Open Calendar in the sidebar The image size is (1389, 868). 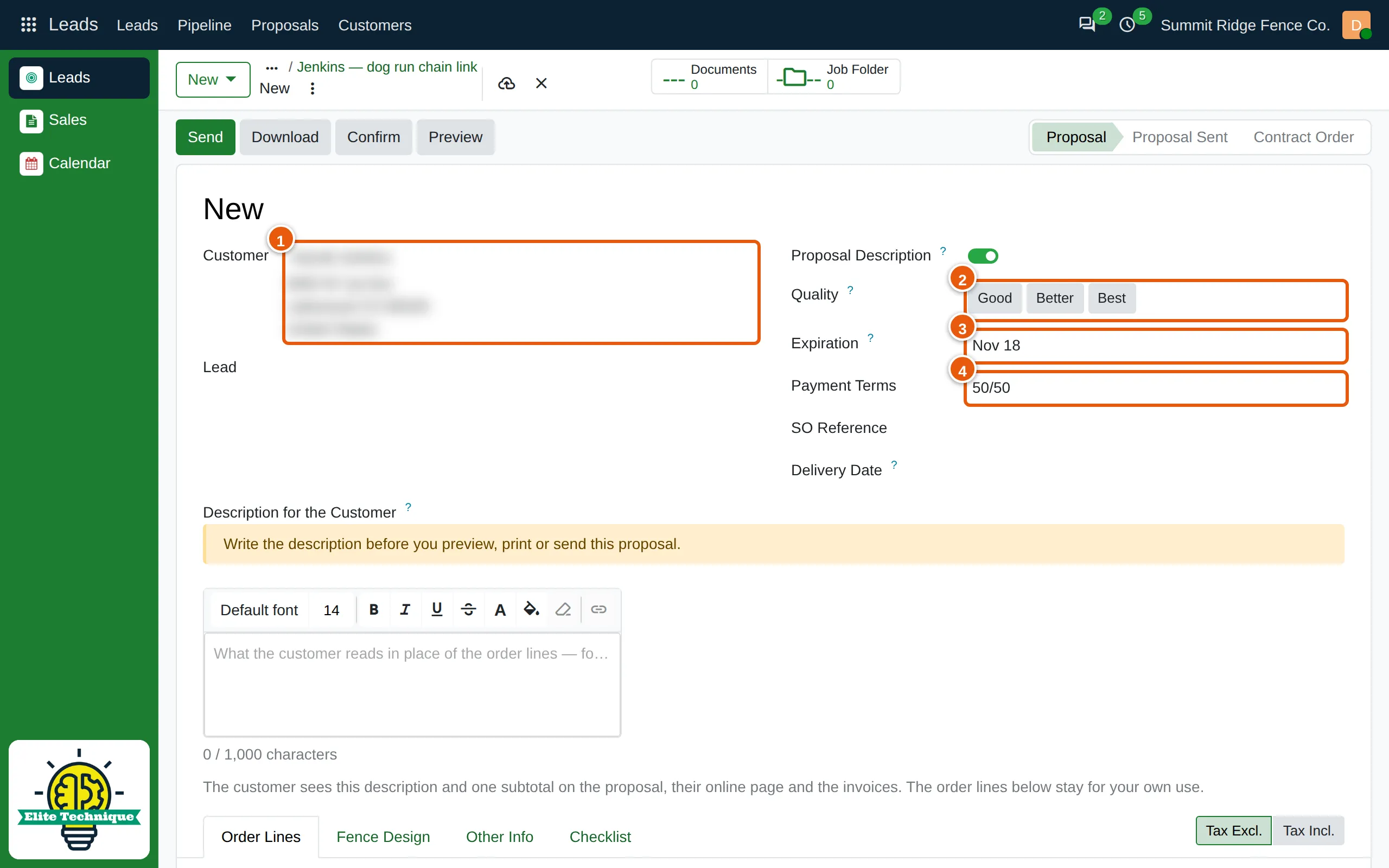click(x=79, y=163)
